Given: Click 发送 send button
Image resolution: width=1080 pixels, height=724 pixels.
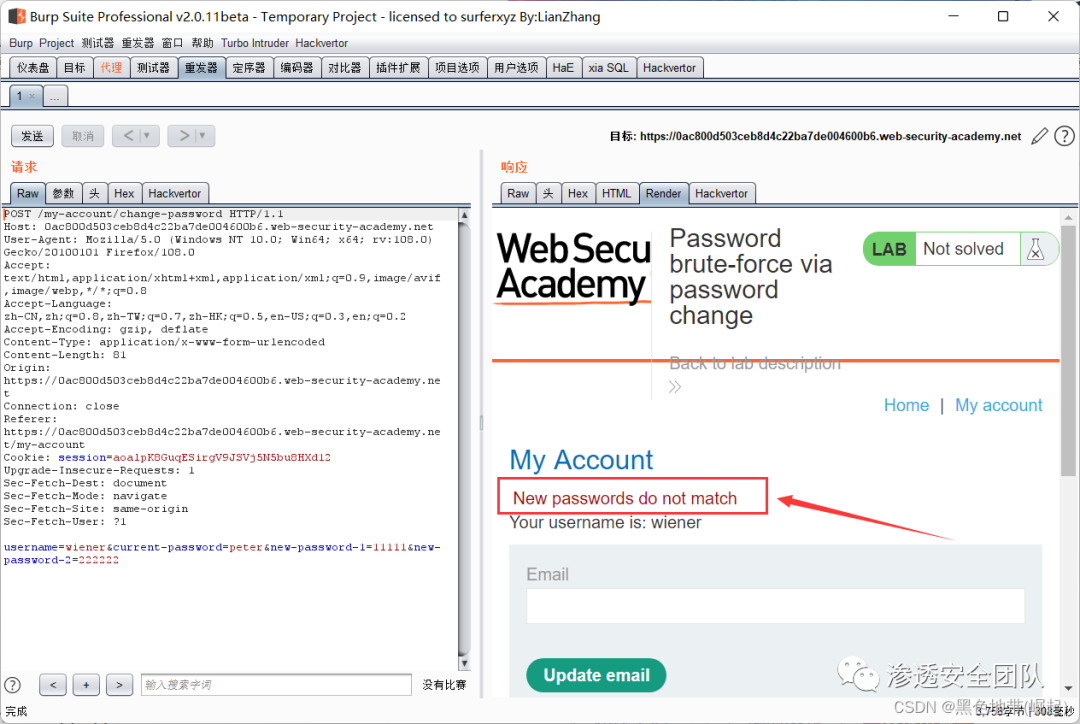Looking at the screenshot, I should pyautogui.click(x=32, y=136).
